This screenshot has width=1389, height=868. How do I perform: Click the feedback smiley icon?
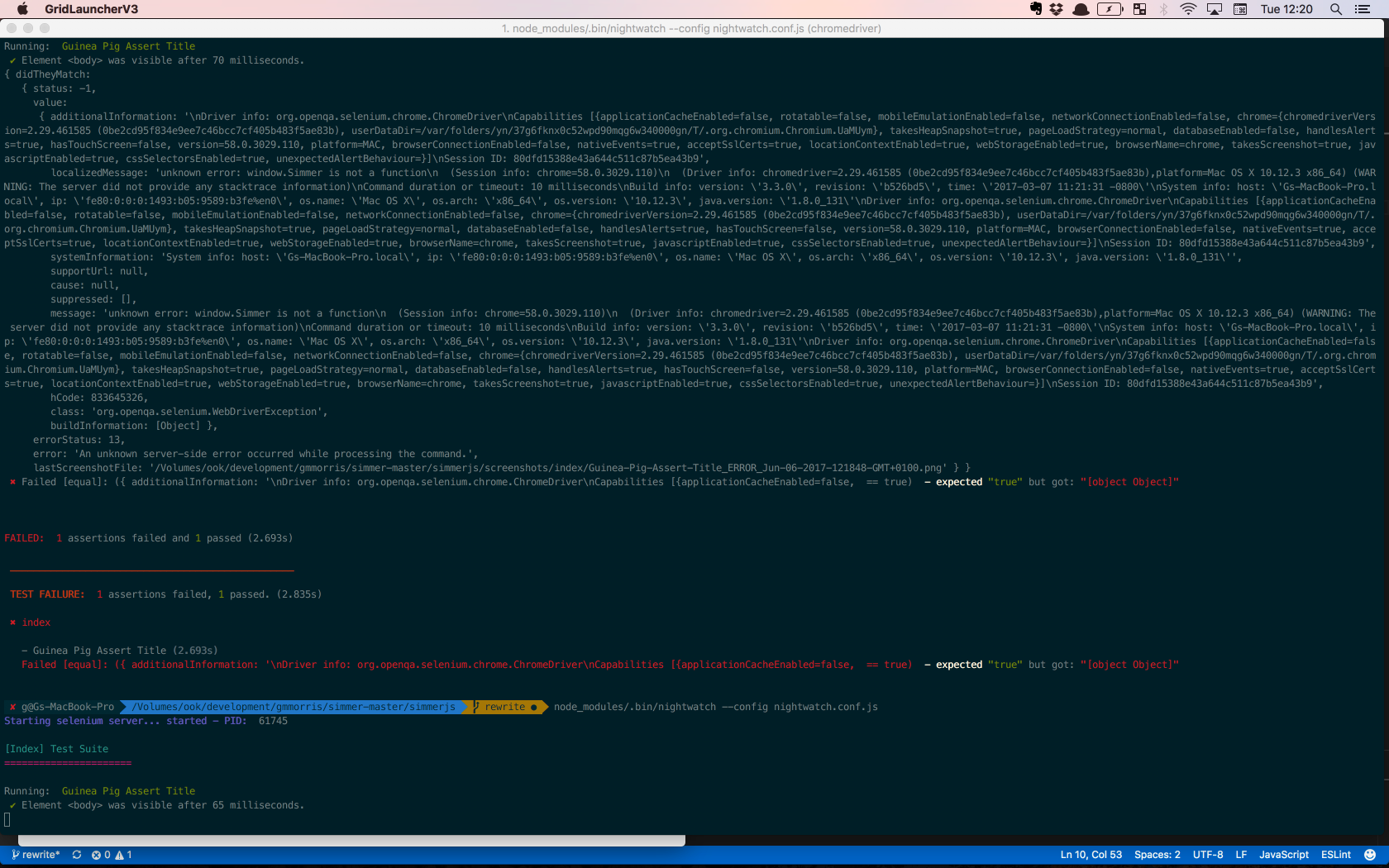click(1370, 855)
